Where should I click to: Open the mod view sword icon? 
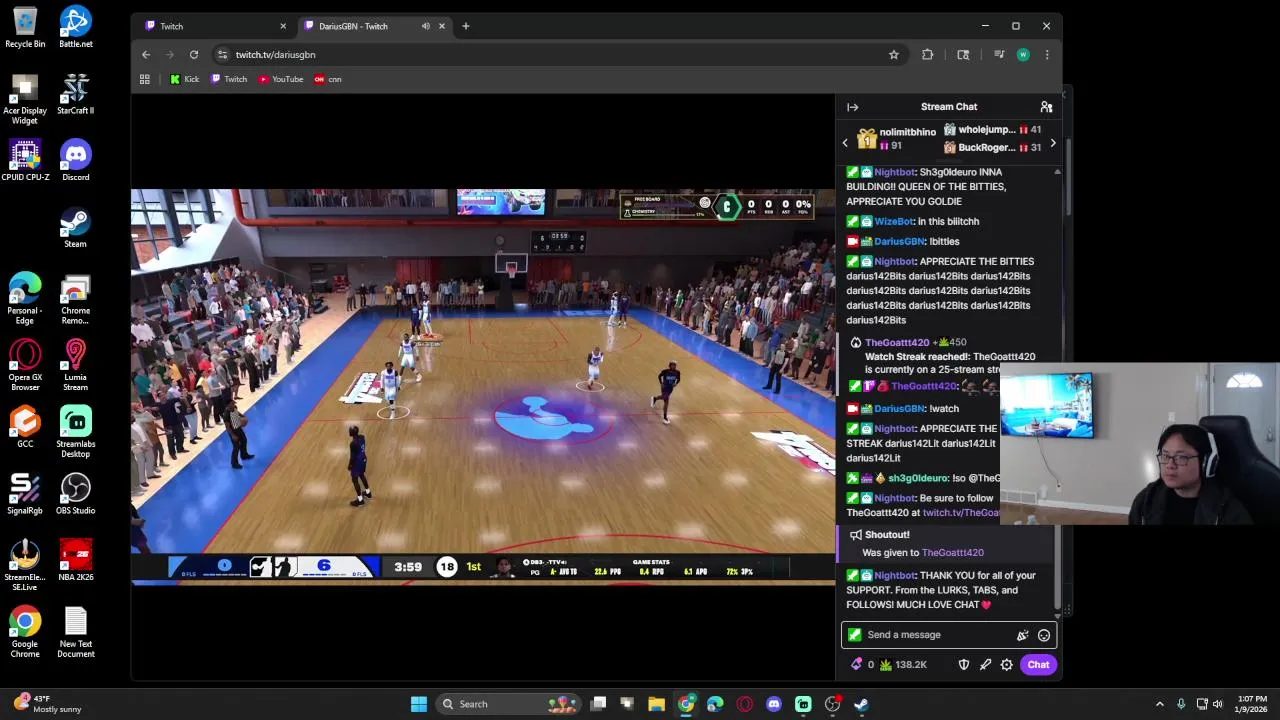click(x=985, y=665)
